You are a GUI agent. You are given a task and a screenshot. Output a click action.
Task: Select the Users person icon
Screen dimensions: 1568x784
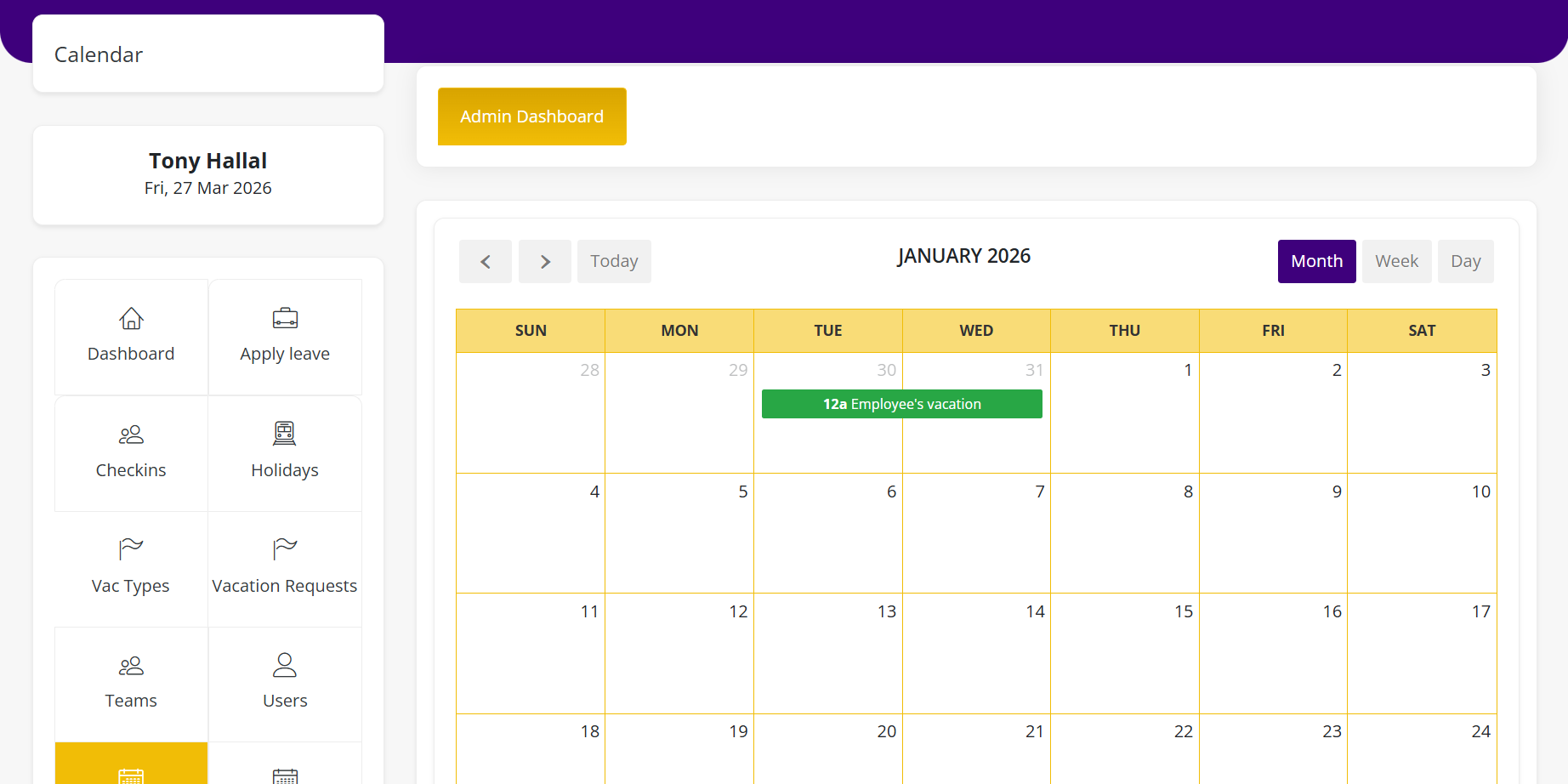click(x=285, y=665)
